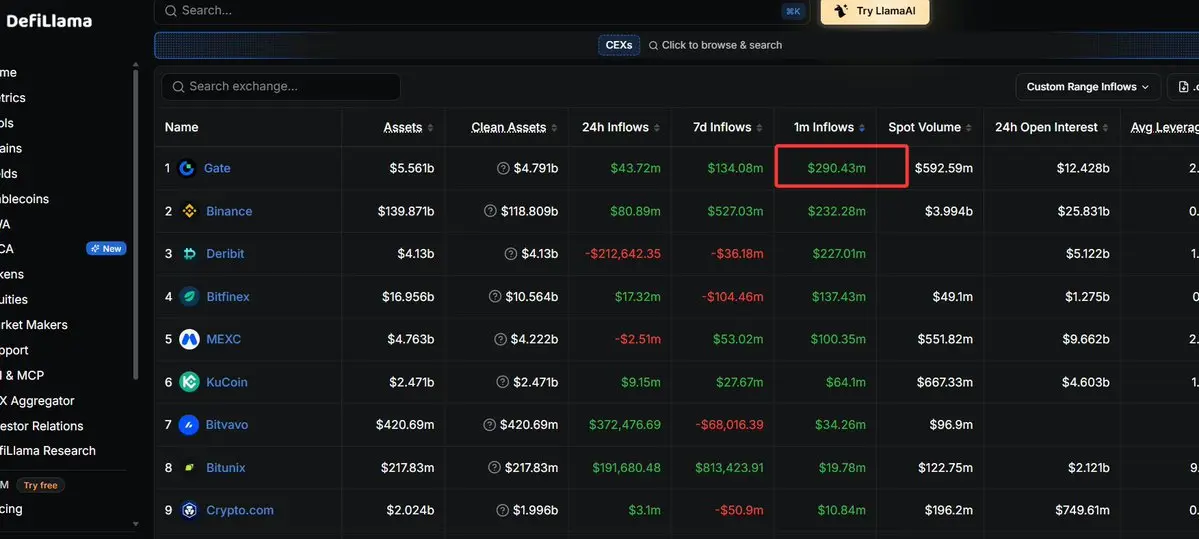Focus the top global Search field
The height and width of the screenshot is (539, 1199).
(480, 11)
